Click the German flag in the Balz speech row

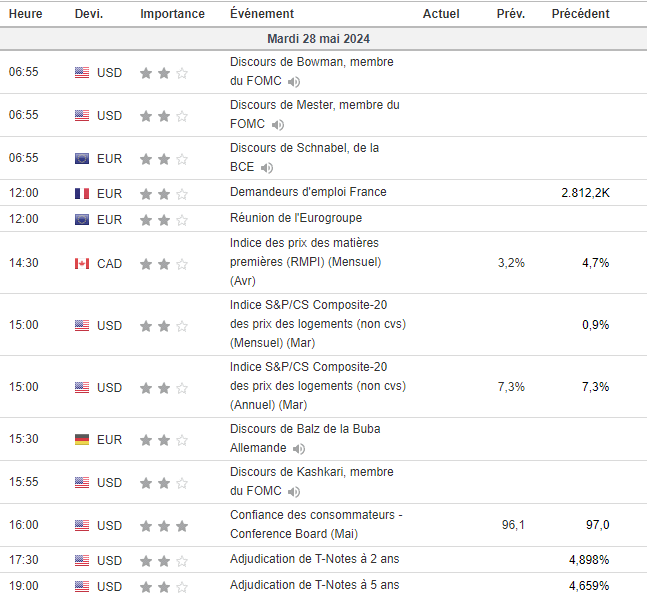click(82, 439)
